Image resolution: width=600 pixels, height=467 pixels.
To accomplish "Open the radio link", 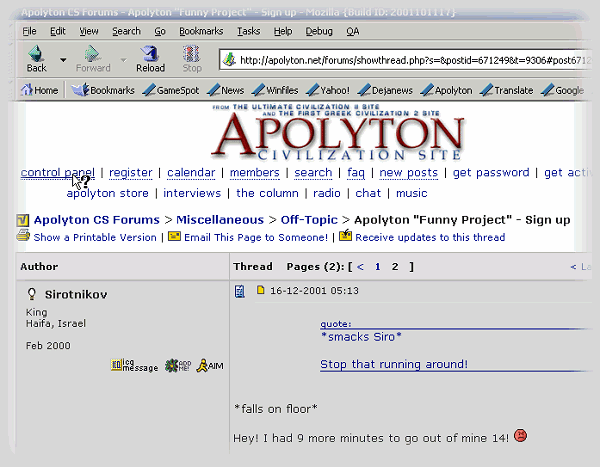I will [327, 193].
